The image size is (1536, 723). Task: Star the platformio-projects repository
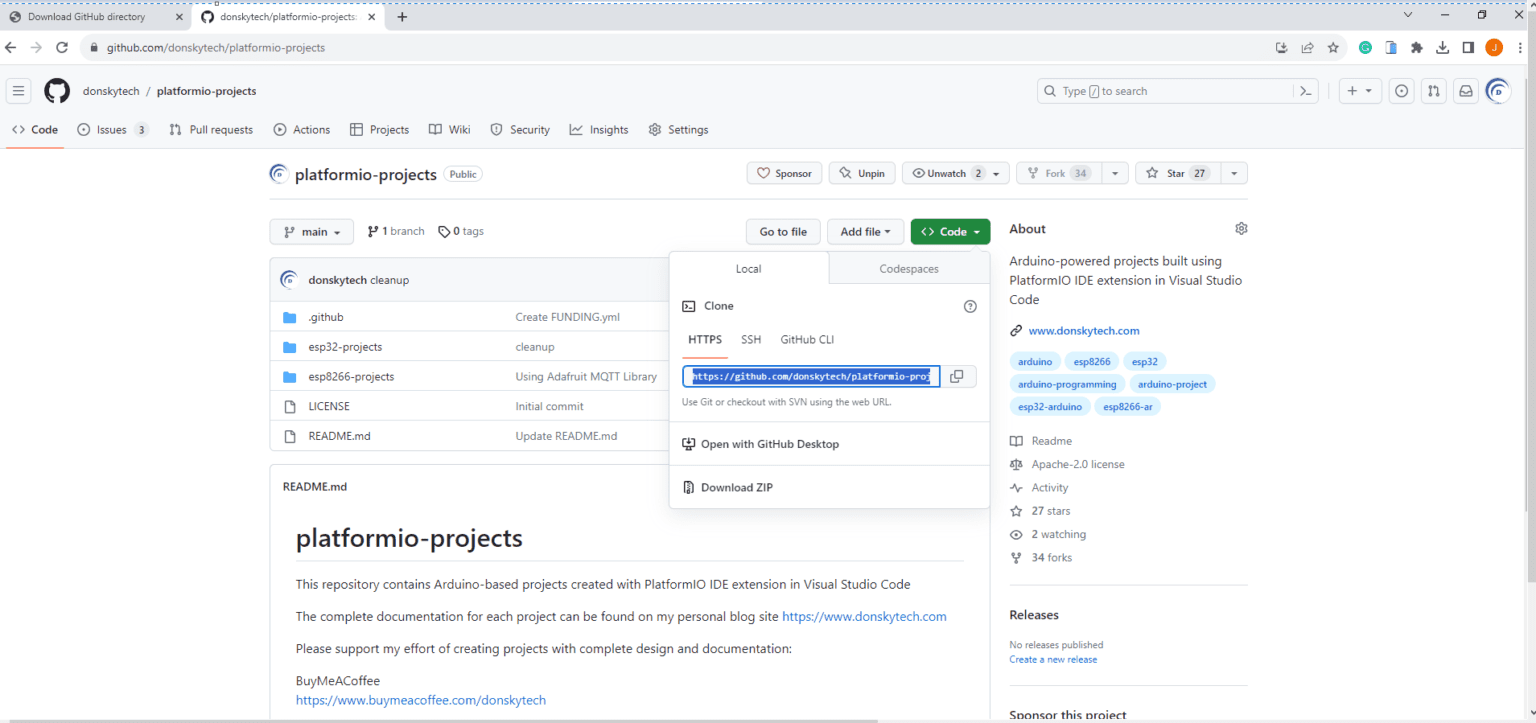[1176, 172]
